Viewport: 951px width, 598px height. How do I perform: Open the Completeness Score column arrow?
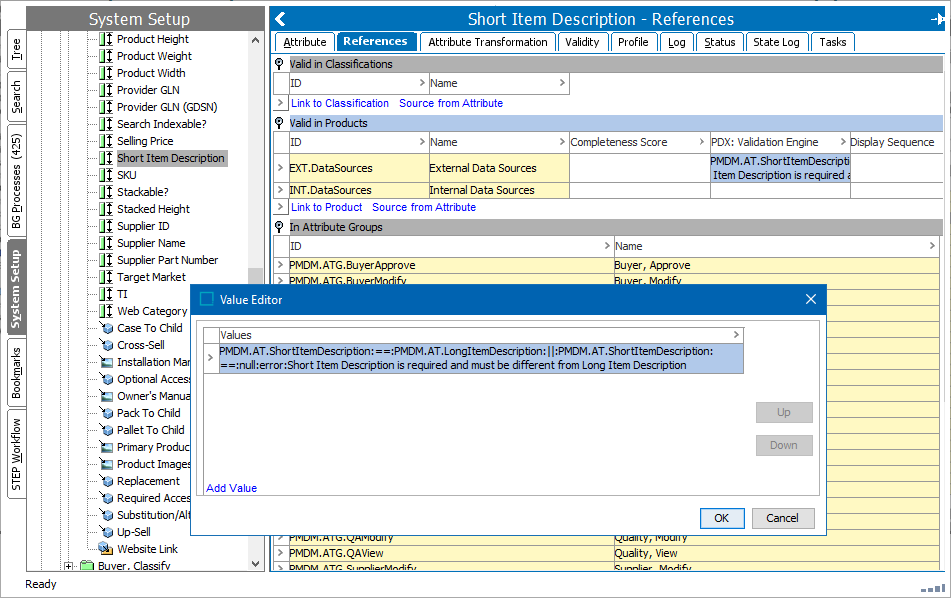[702, 142]
